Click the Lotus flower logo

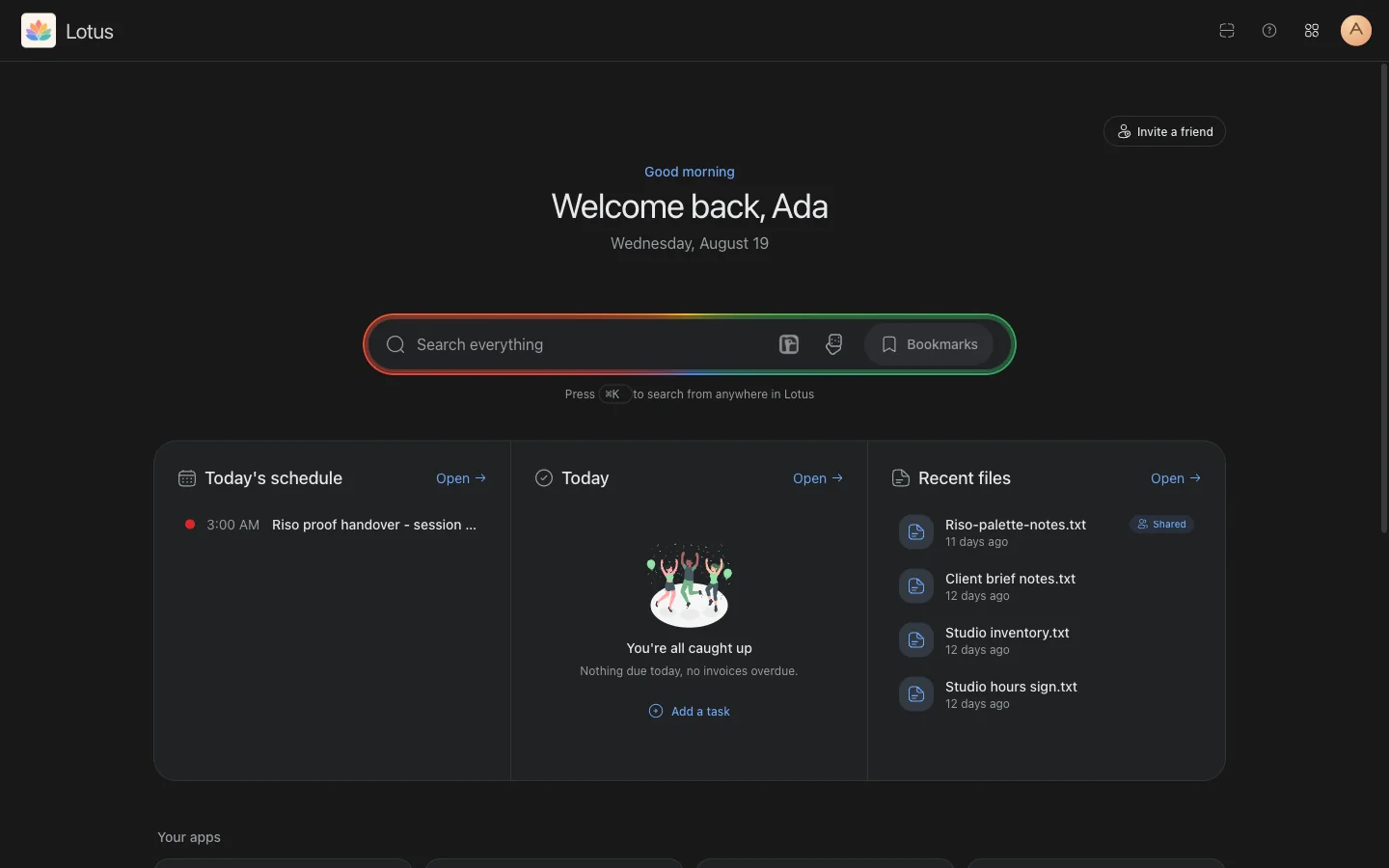pyautogui.click(x=39, y=31)
